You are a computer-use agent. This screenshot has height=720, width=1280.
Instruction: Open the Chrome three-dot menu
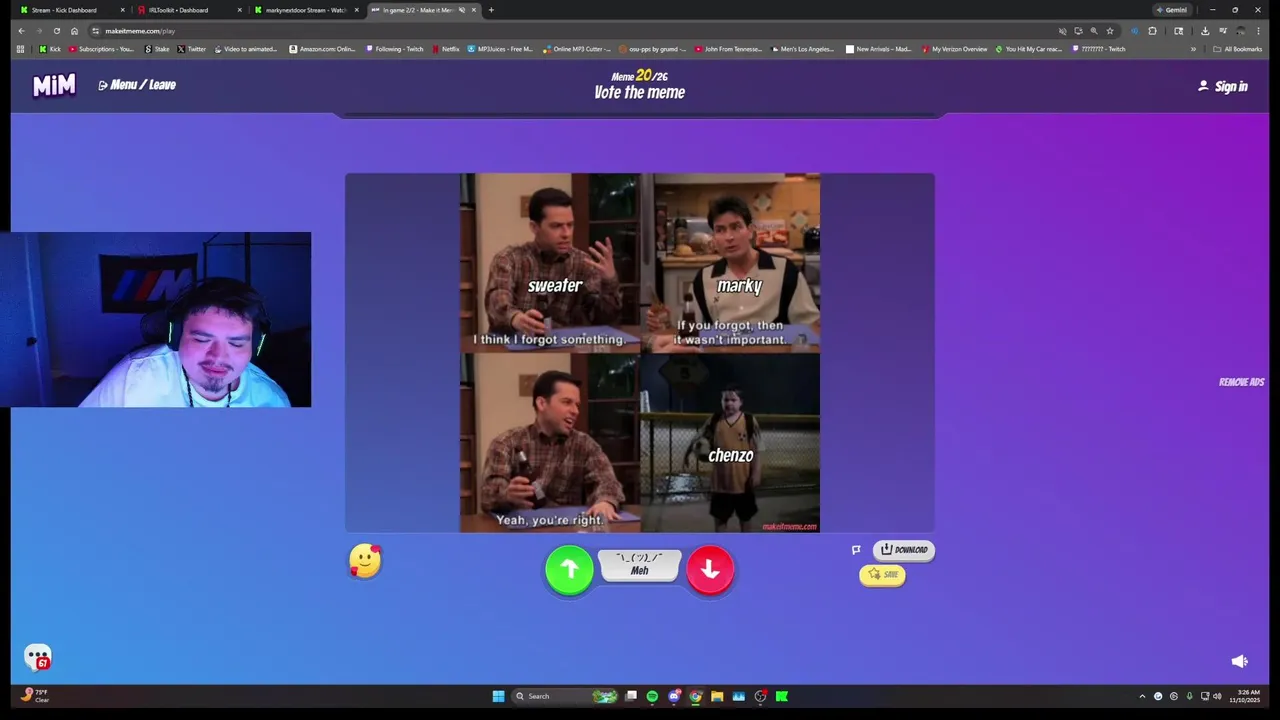1258,31
